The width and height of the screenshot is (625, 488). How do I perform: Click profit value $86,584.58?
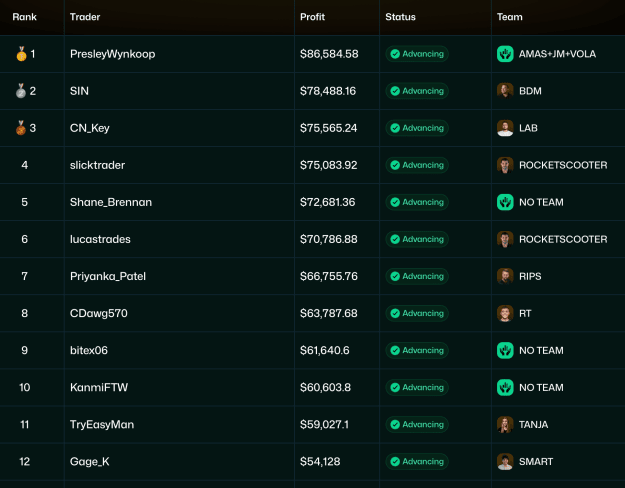pyautogui.click(x=329, y=54)
